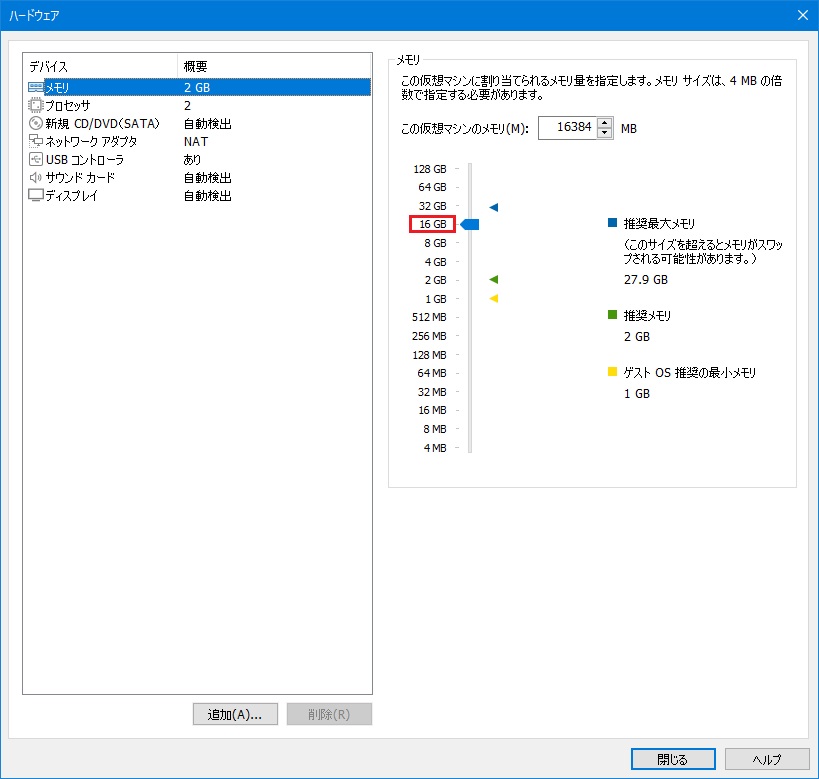The image size is (819, 779).
Task: Click the ディスプレイ monitor icon
Action: click(36, 195)
